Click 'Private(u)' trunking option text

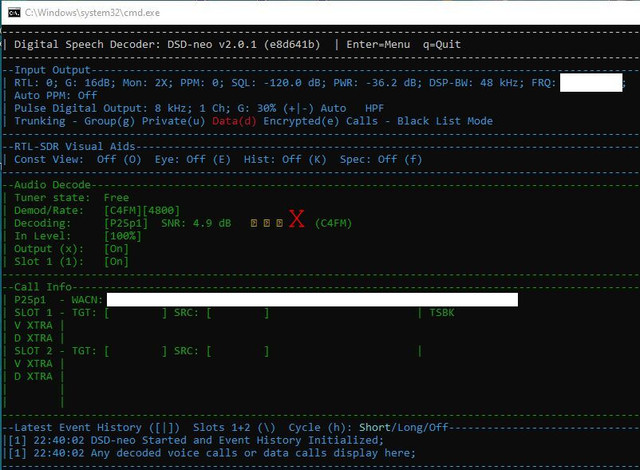click(173, 121)
